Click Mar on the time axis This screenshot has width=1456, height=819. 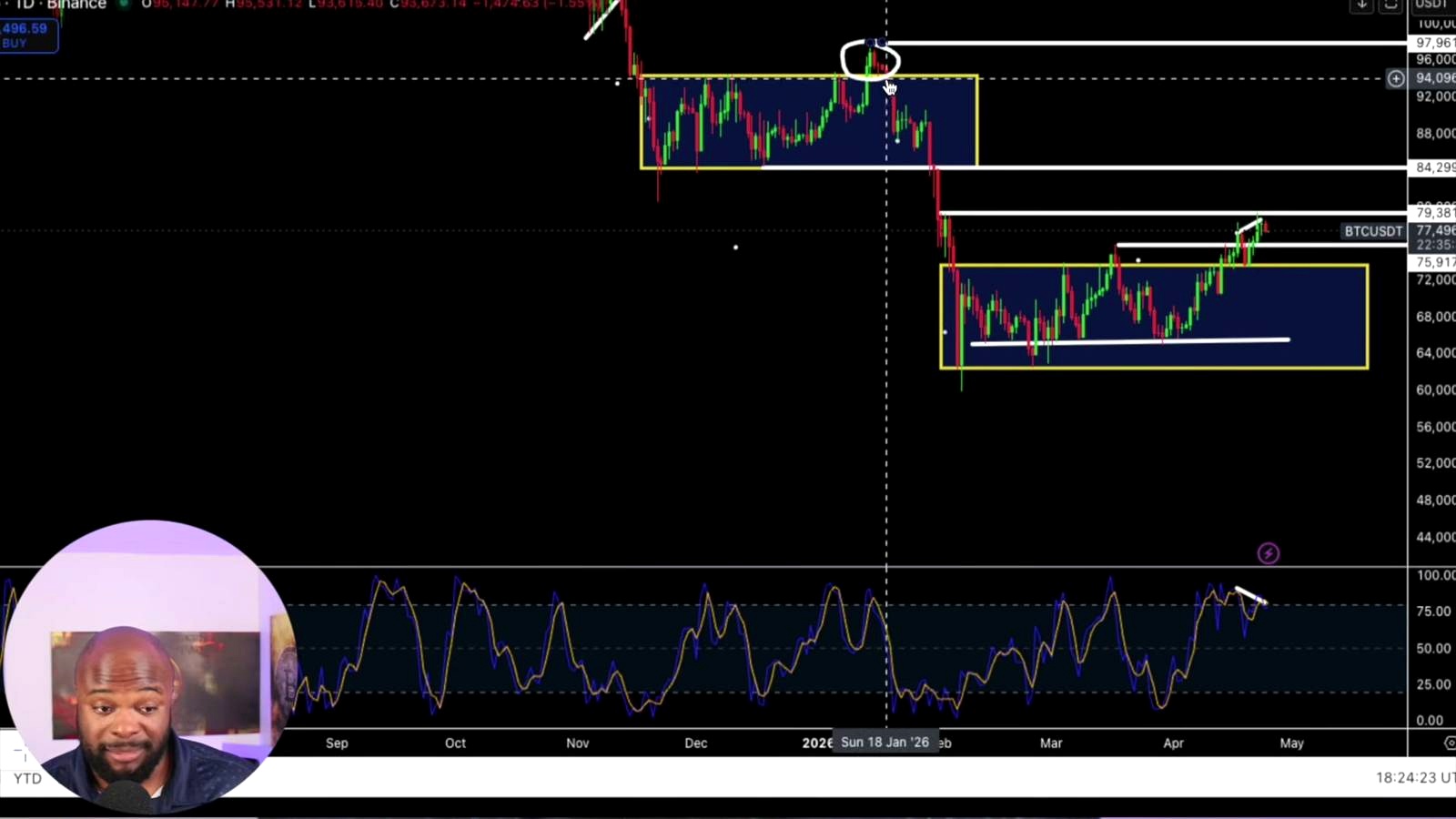pos(1051,743)
